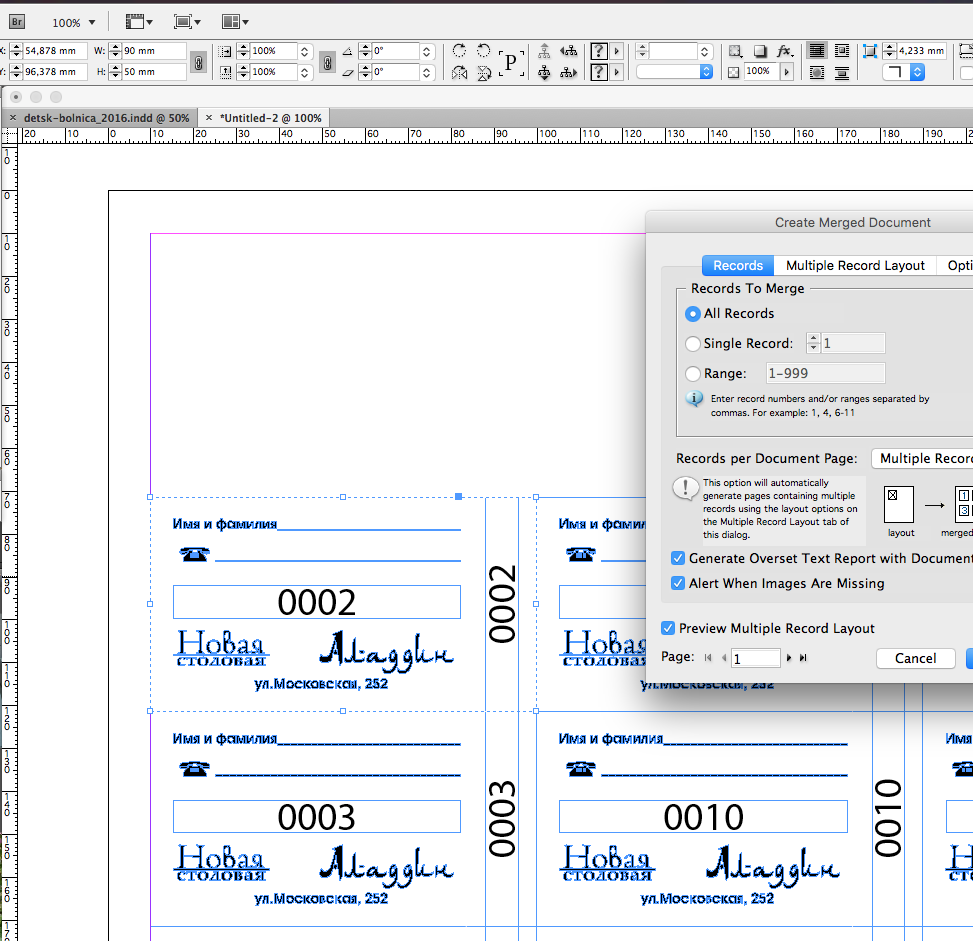Open corner options via the corner icon
This screenshot has width=973, height=941.
[870, 51]
